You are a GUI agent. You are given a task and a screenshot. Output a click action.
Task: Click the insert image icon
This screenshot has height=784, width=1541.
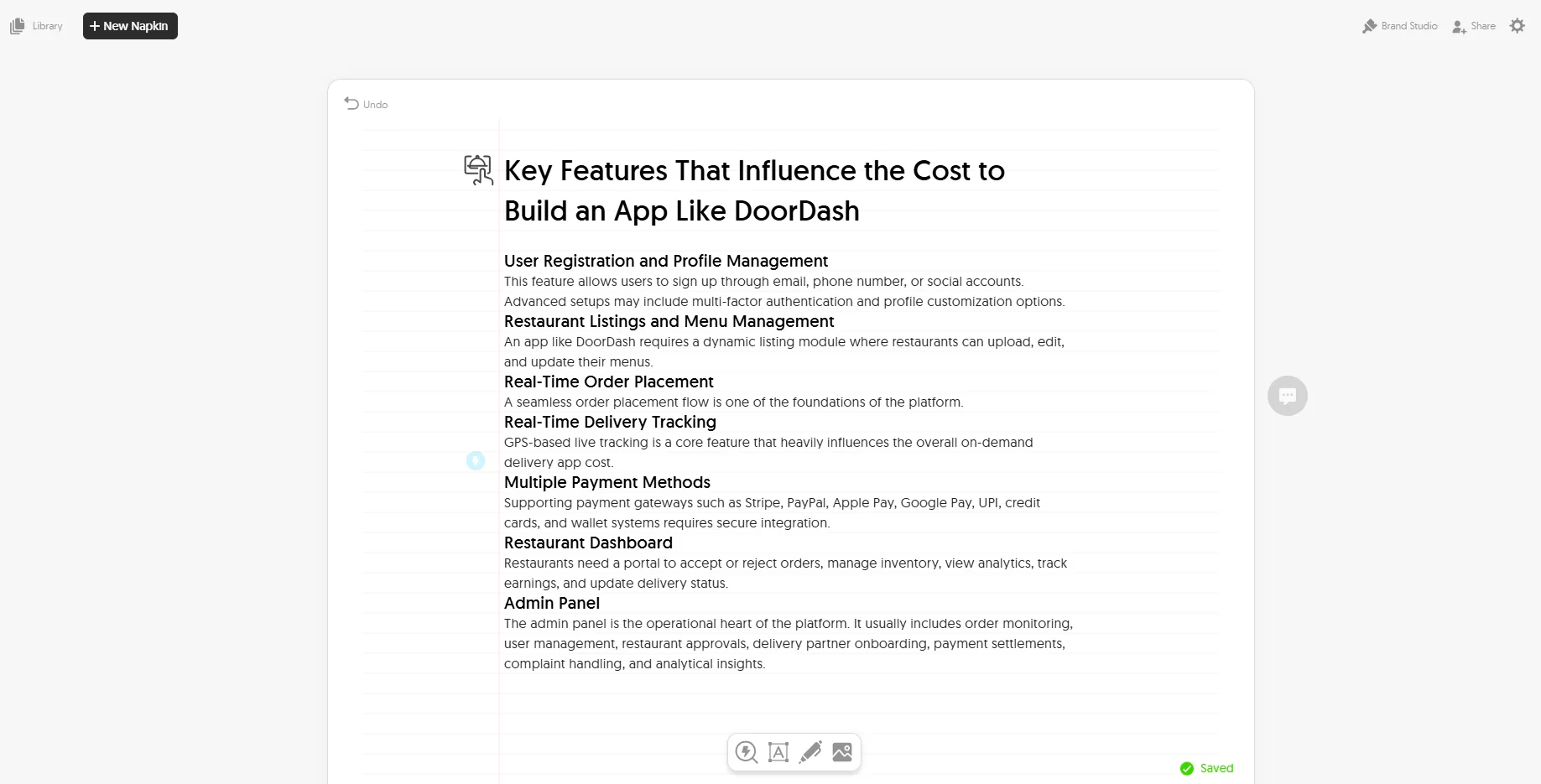coord(842,752)
